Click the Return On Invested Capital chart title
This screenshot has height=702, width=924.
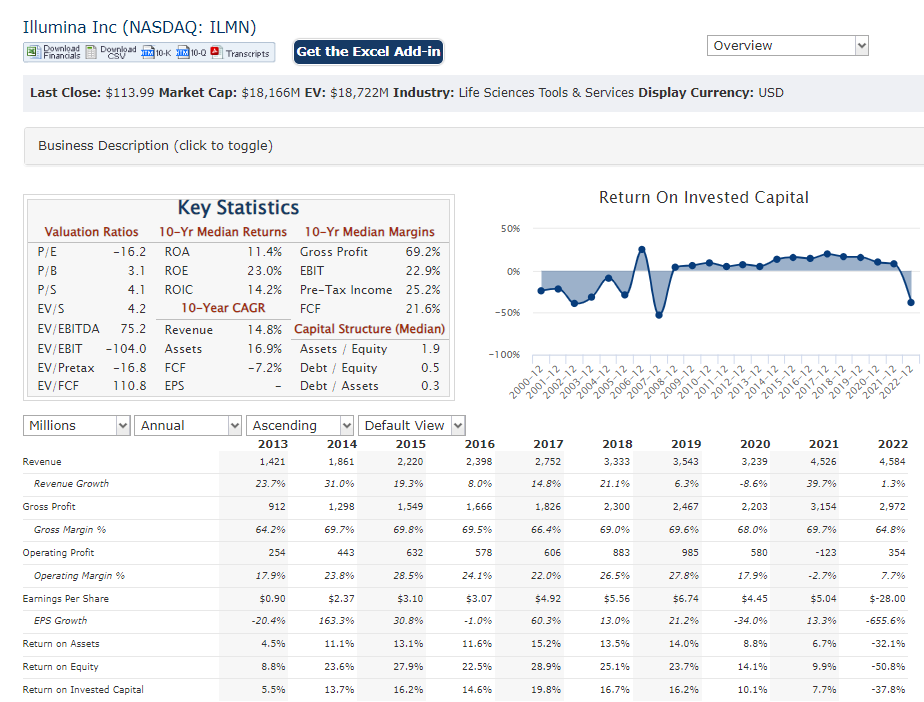pyautogui.click(x=704, y=197)
